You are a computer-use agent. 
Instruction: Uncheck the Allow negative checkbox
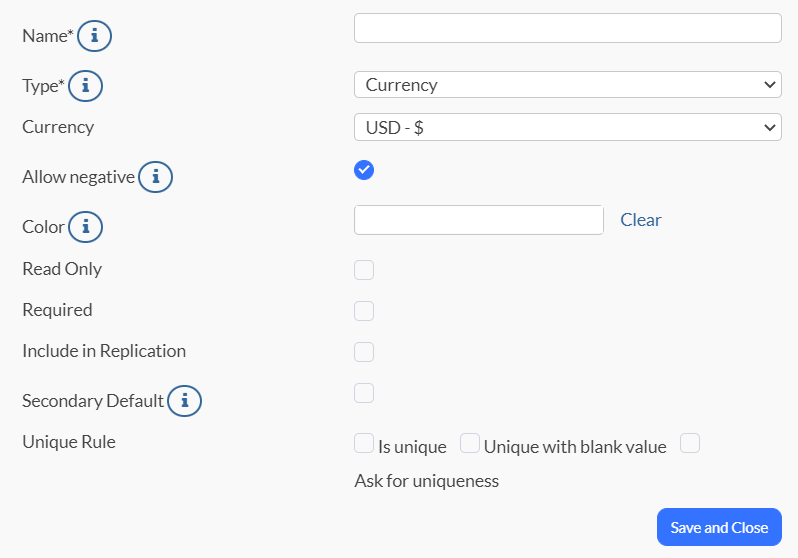(x=364, y=170)
